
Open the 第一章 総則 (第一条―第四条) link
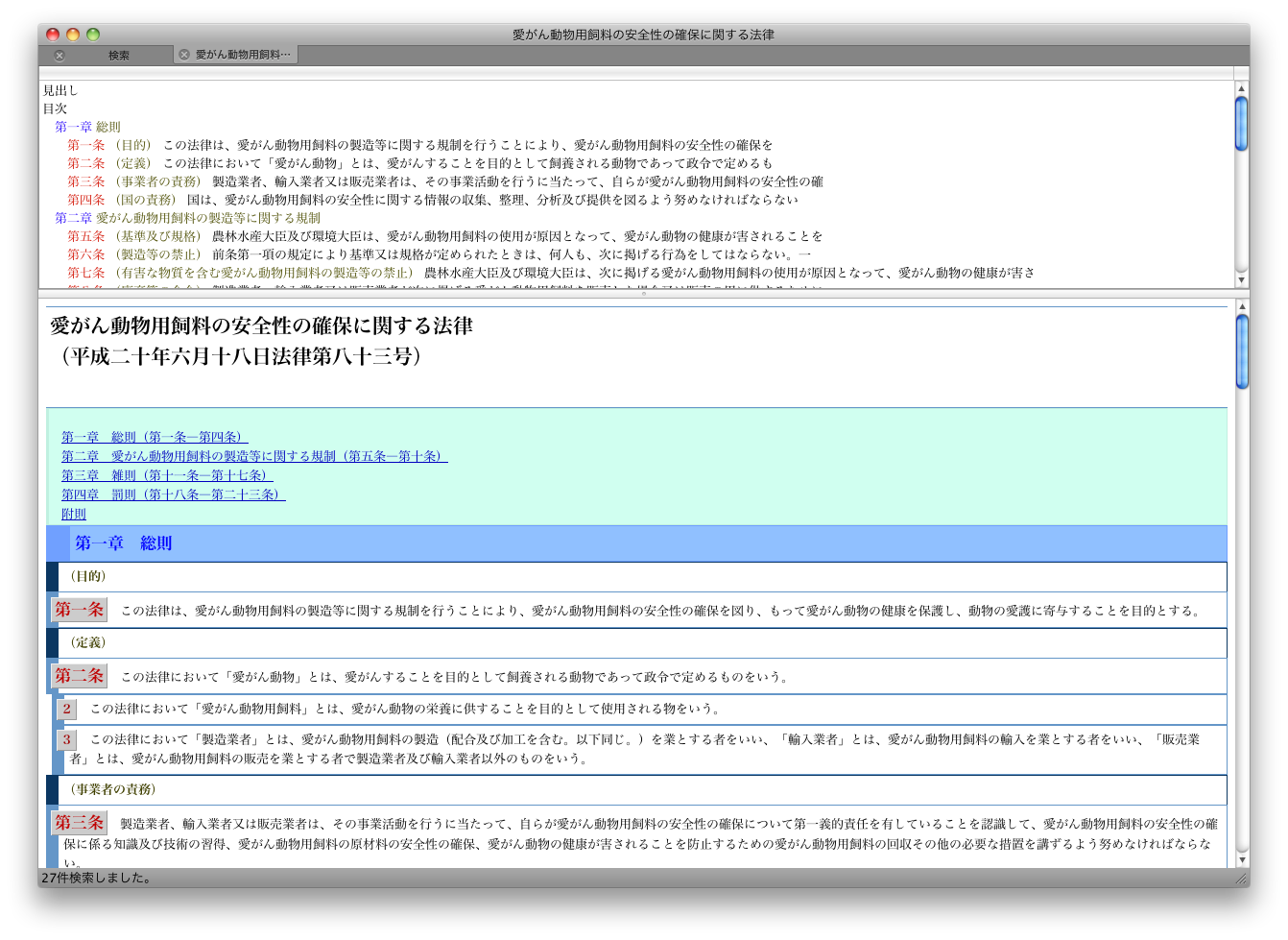coord(155,437)
